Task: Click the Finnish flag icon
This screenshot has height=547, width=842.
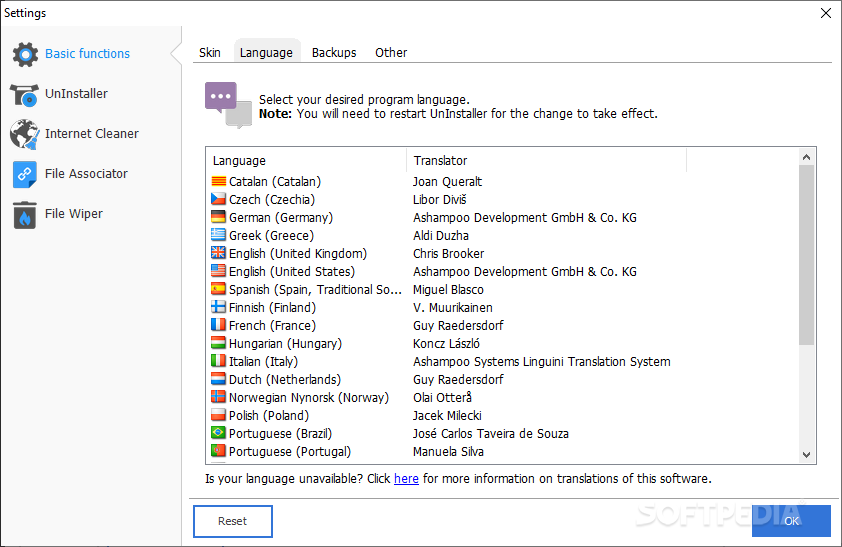Action: point(218,307)
